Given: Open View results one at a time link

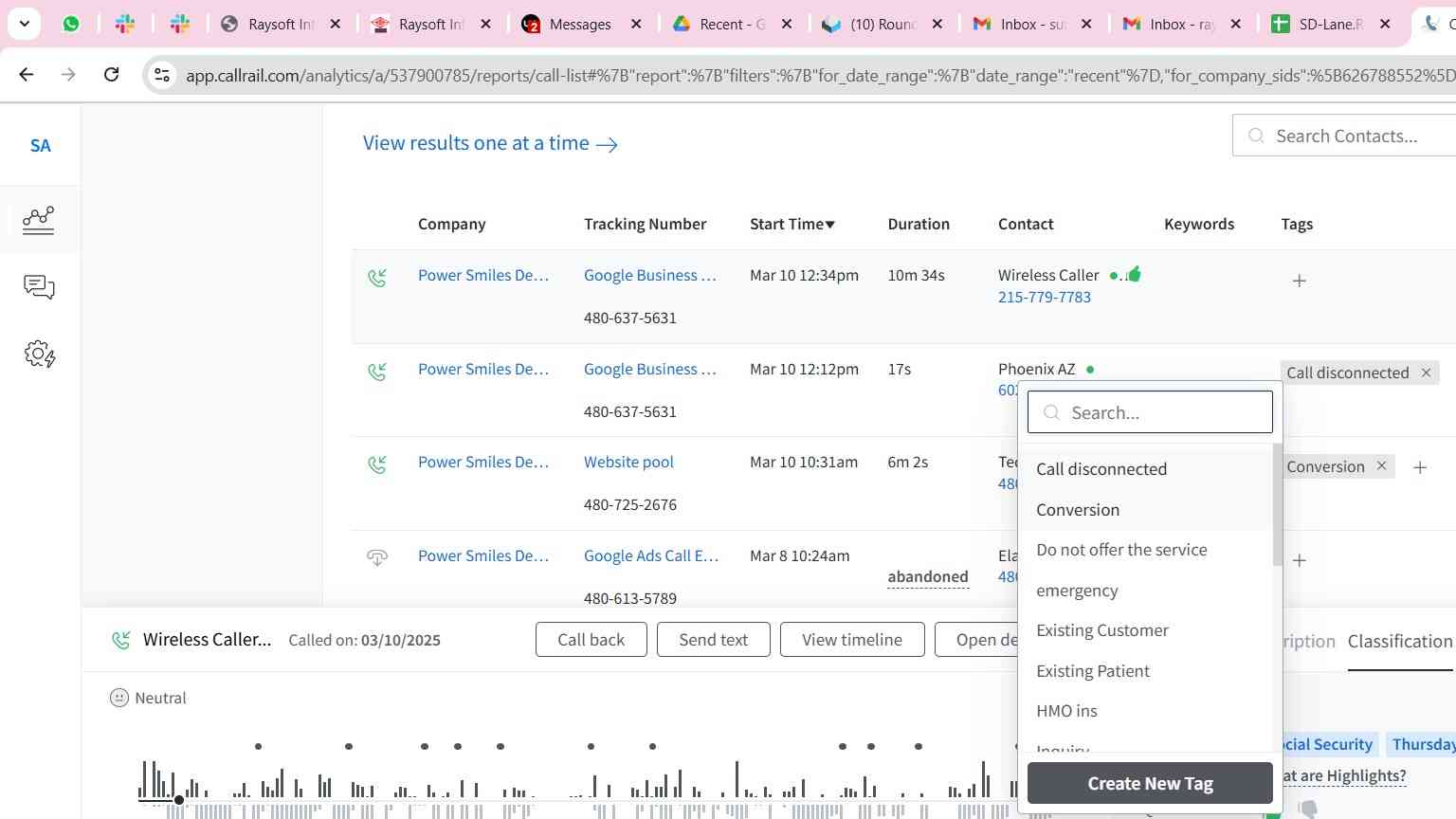Looking at the screenshot, I should (490, 143).
